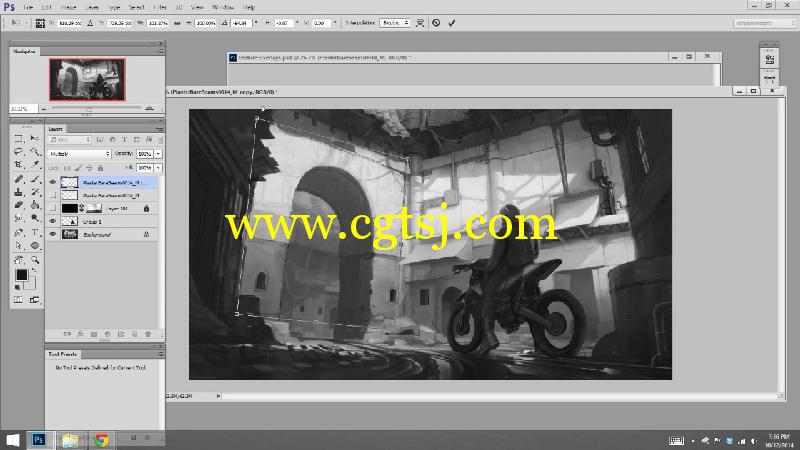The width and height of the screenshot is (800, 450).
Task: Cancel the transform
Action: coord(436,23)
